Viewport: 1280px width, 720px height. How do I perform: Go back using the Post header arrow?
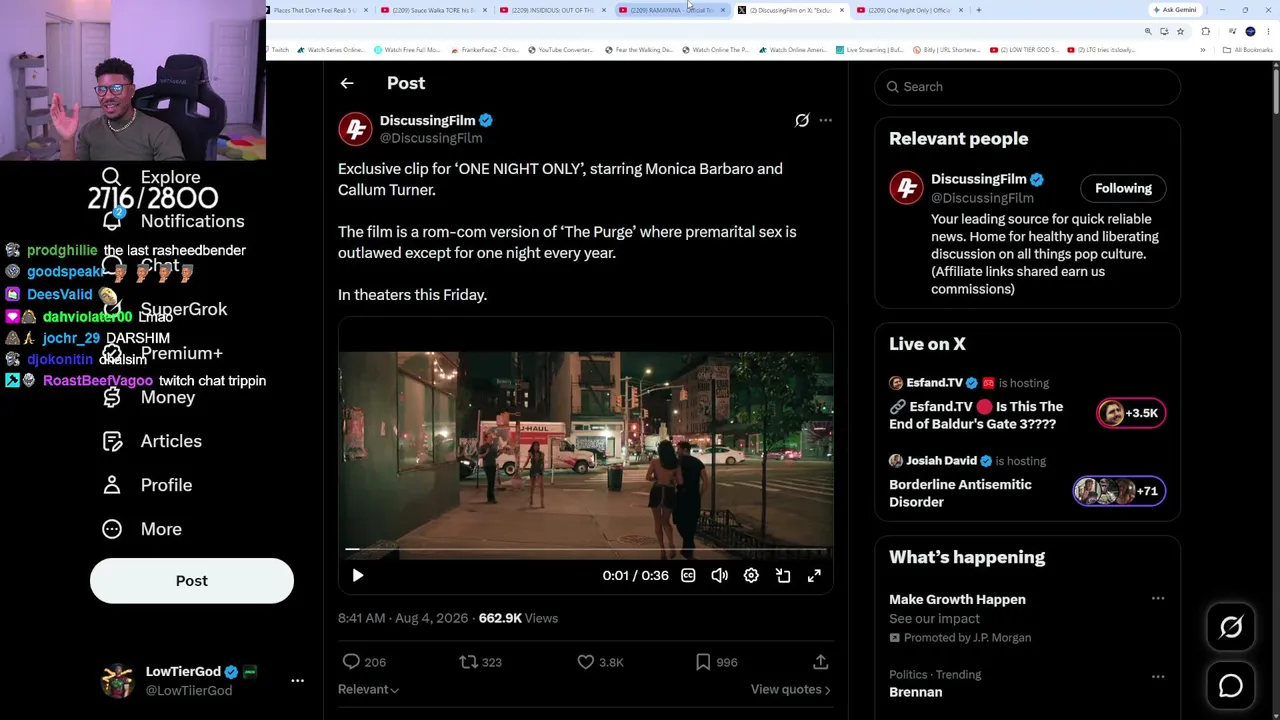[x=347, y=83]
